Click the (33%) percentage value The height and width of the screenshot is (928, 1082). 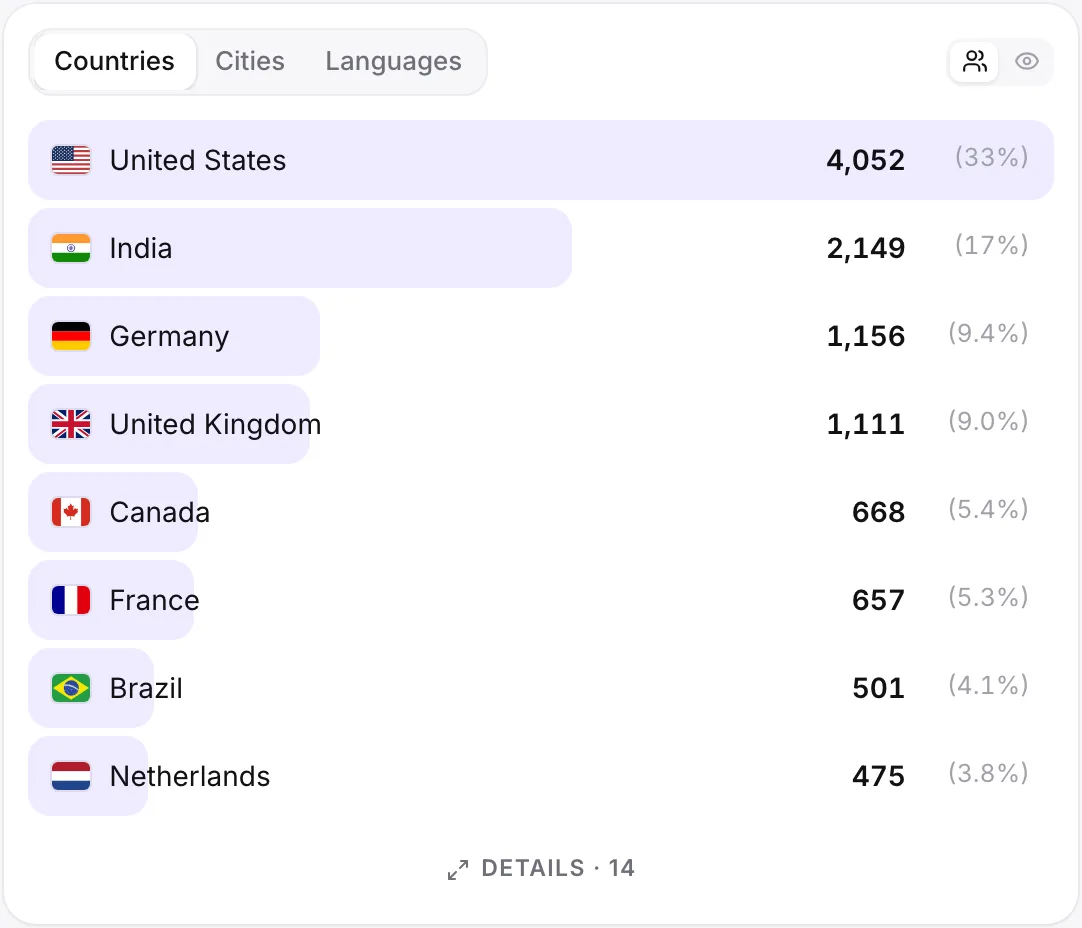tap(992, 157)
